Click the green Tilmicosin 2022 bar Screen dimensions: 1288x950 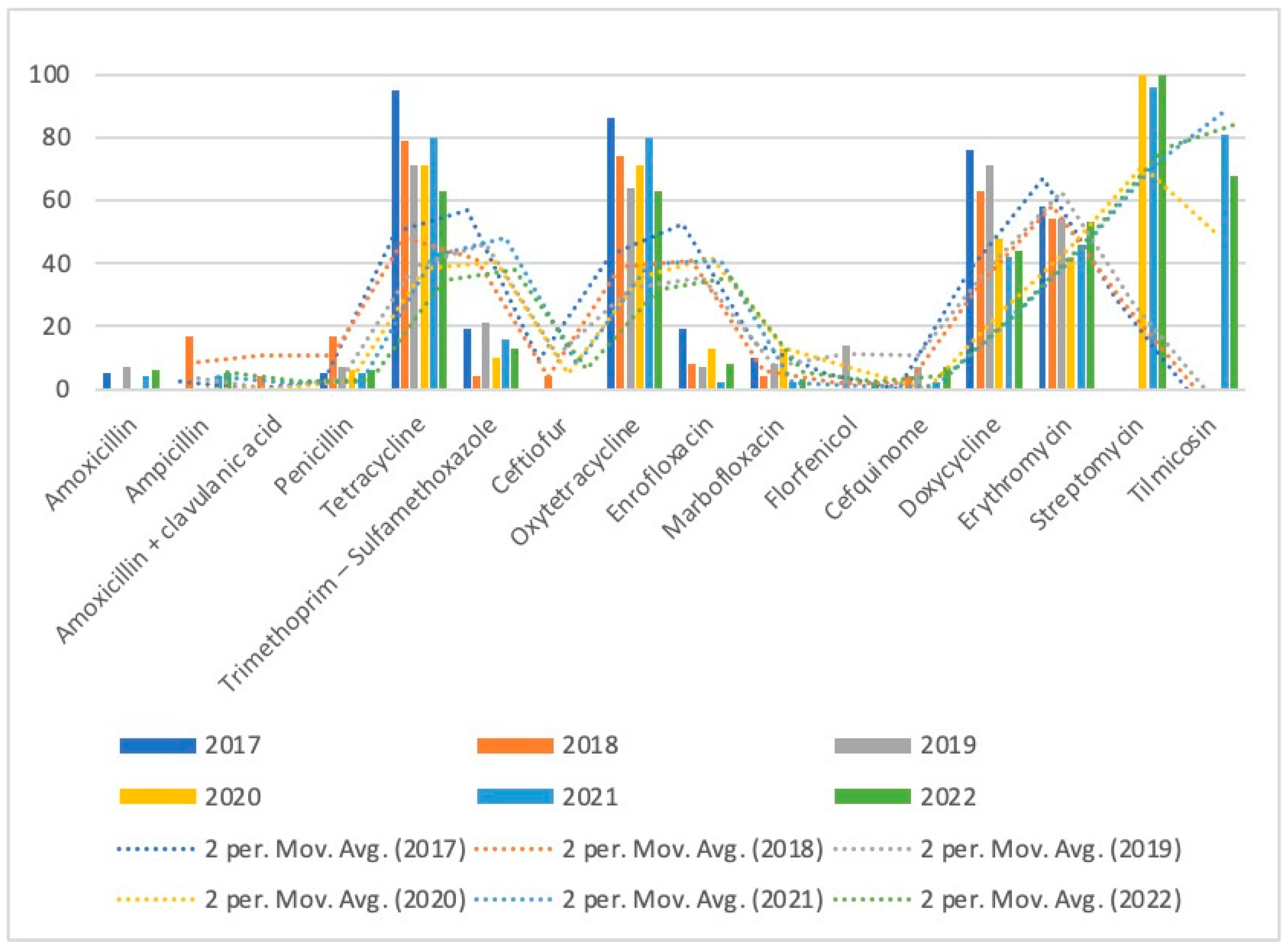click(x=1234, y=282)
